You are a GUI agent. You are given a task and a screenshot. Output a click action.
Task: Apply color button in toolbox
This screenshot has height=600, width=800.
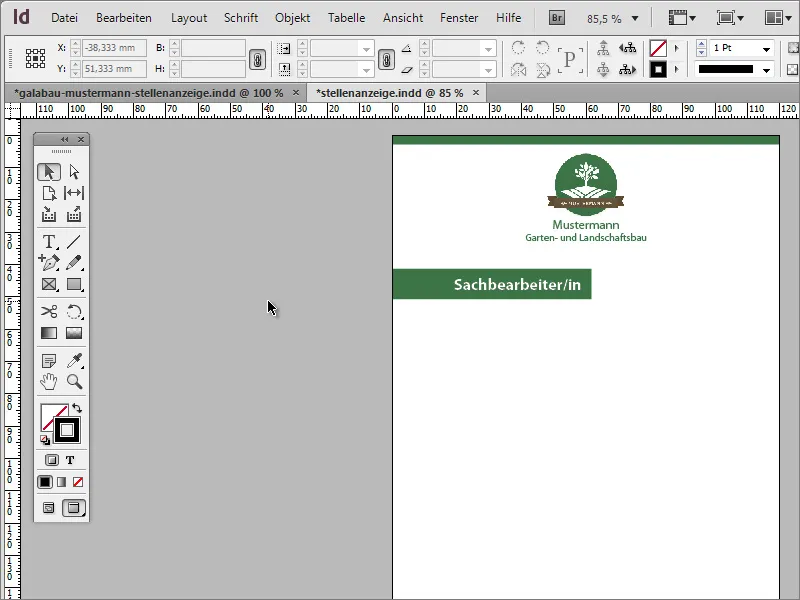point(45,482)
